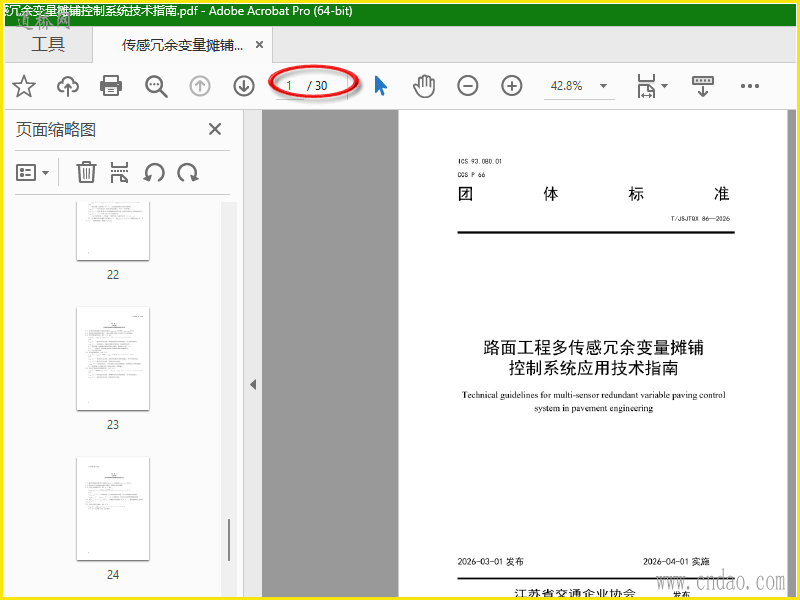This screenshot has height=600, width=800.
Task: Select page 22 thumbnail
Action: point(113,231)
